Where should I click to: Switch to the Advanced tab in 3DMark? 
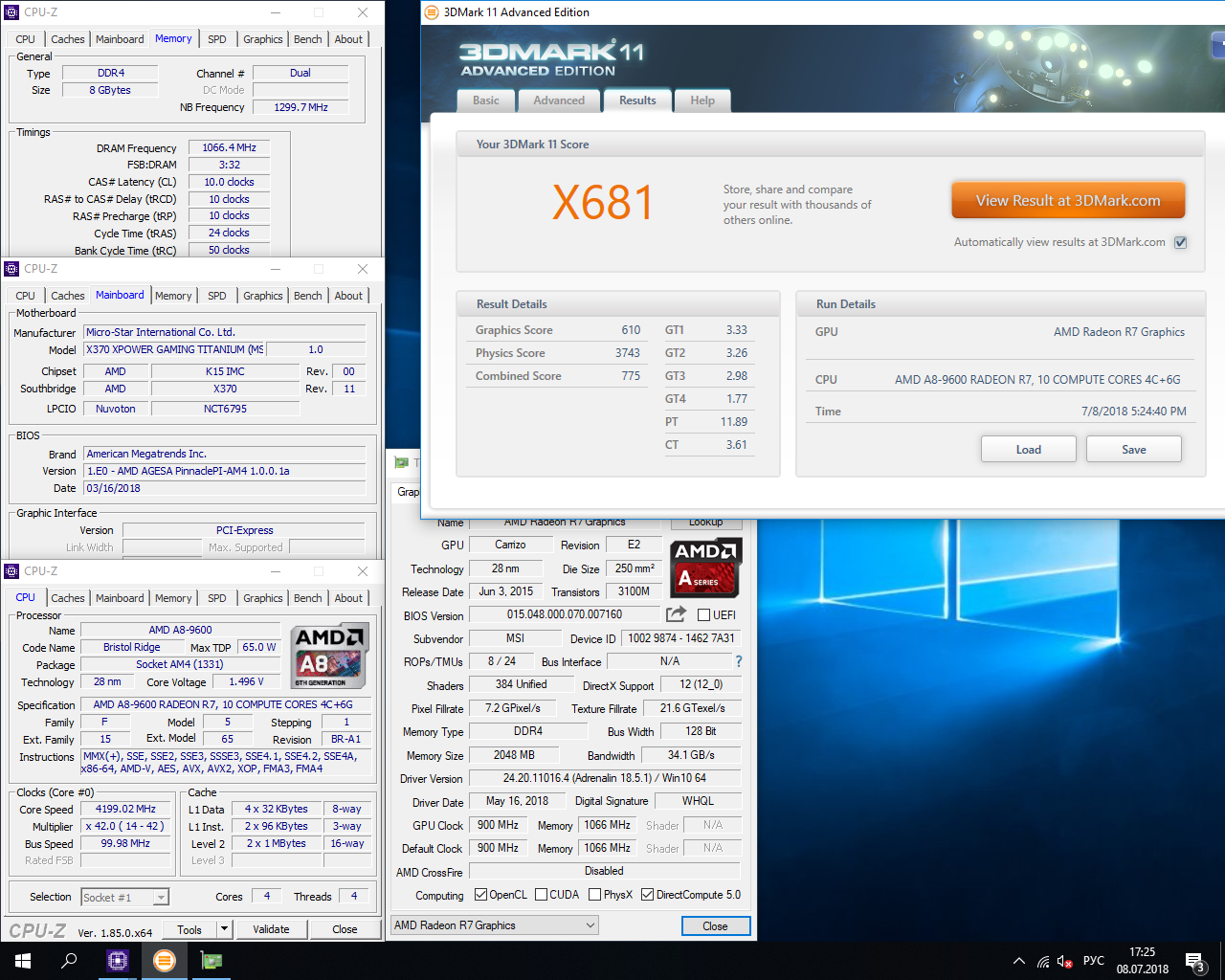point(559,100)
